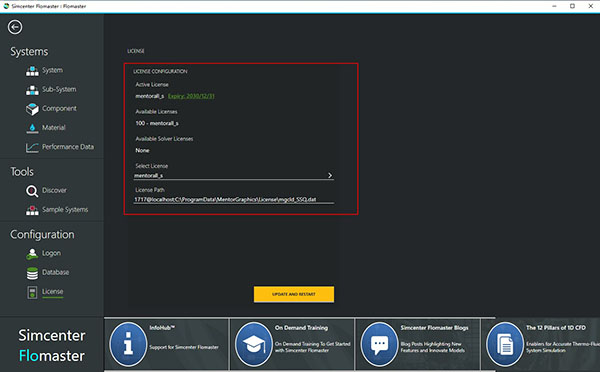This screenshot has height=372, width=600.
Task: Open Blog Posts Highlighting New Features text
Action: pyautogui.click(x=433, y=347)
